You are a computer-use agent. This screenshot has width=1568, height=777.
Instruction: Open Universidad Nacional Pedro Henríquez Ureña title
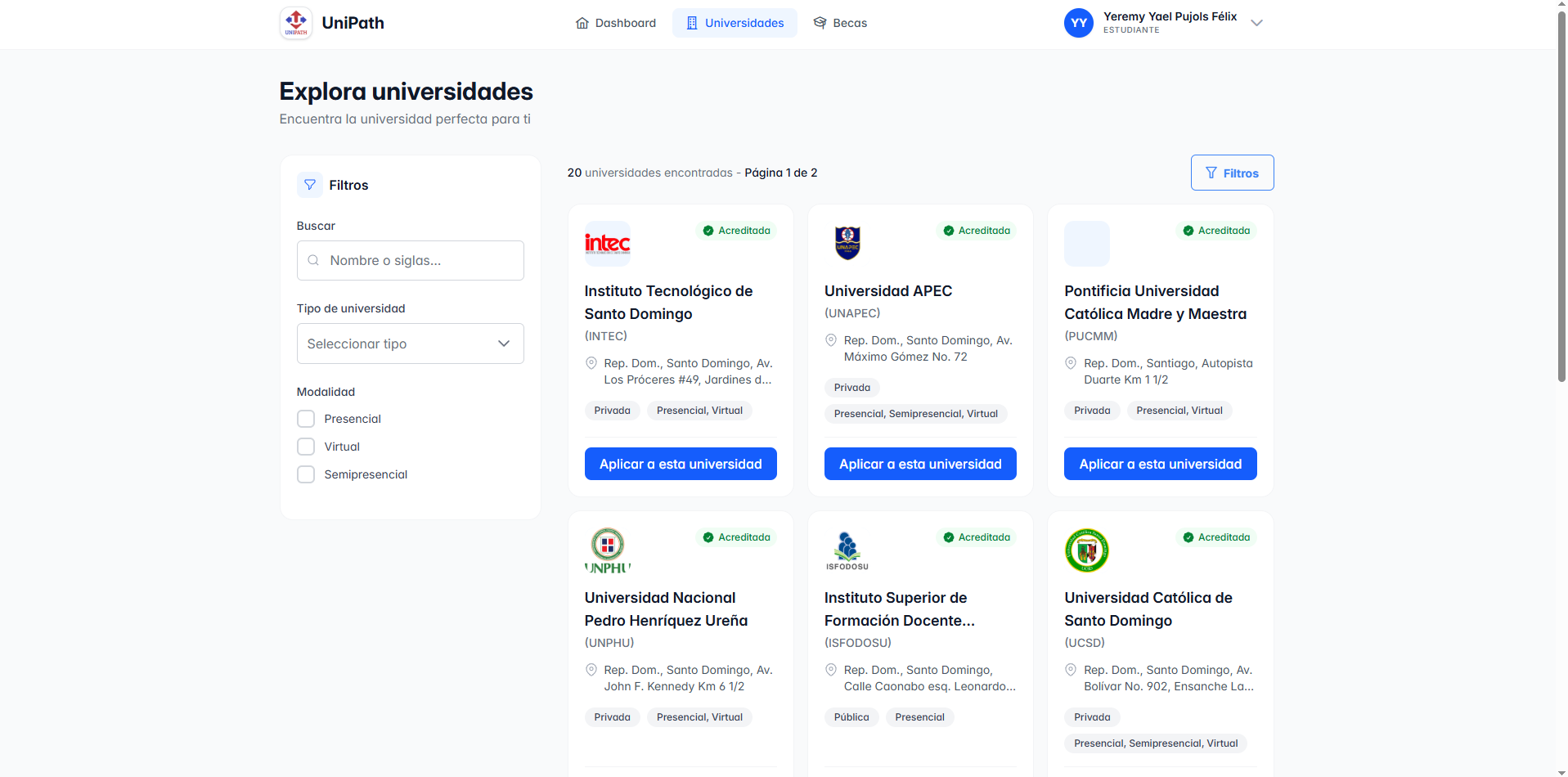click(666, 609)
